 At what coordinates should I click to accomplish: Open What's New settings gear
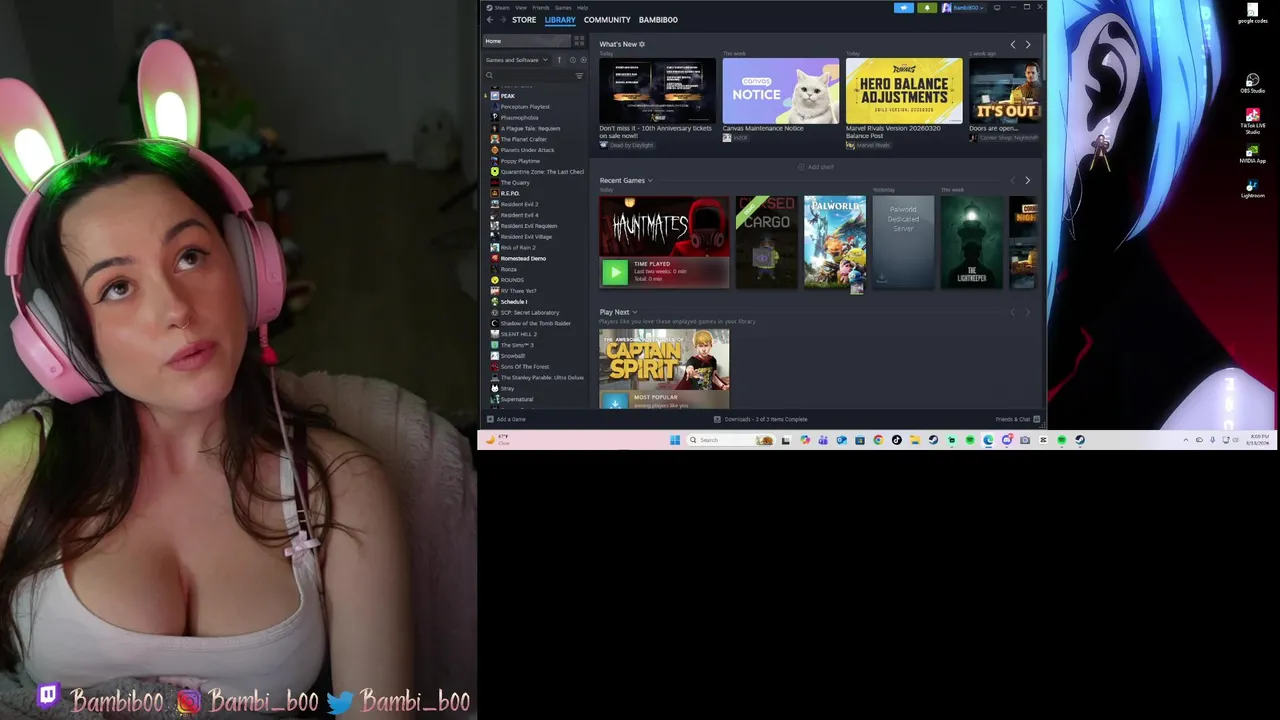pos(642,44)
